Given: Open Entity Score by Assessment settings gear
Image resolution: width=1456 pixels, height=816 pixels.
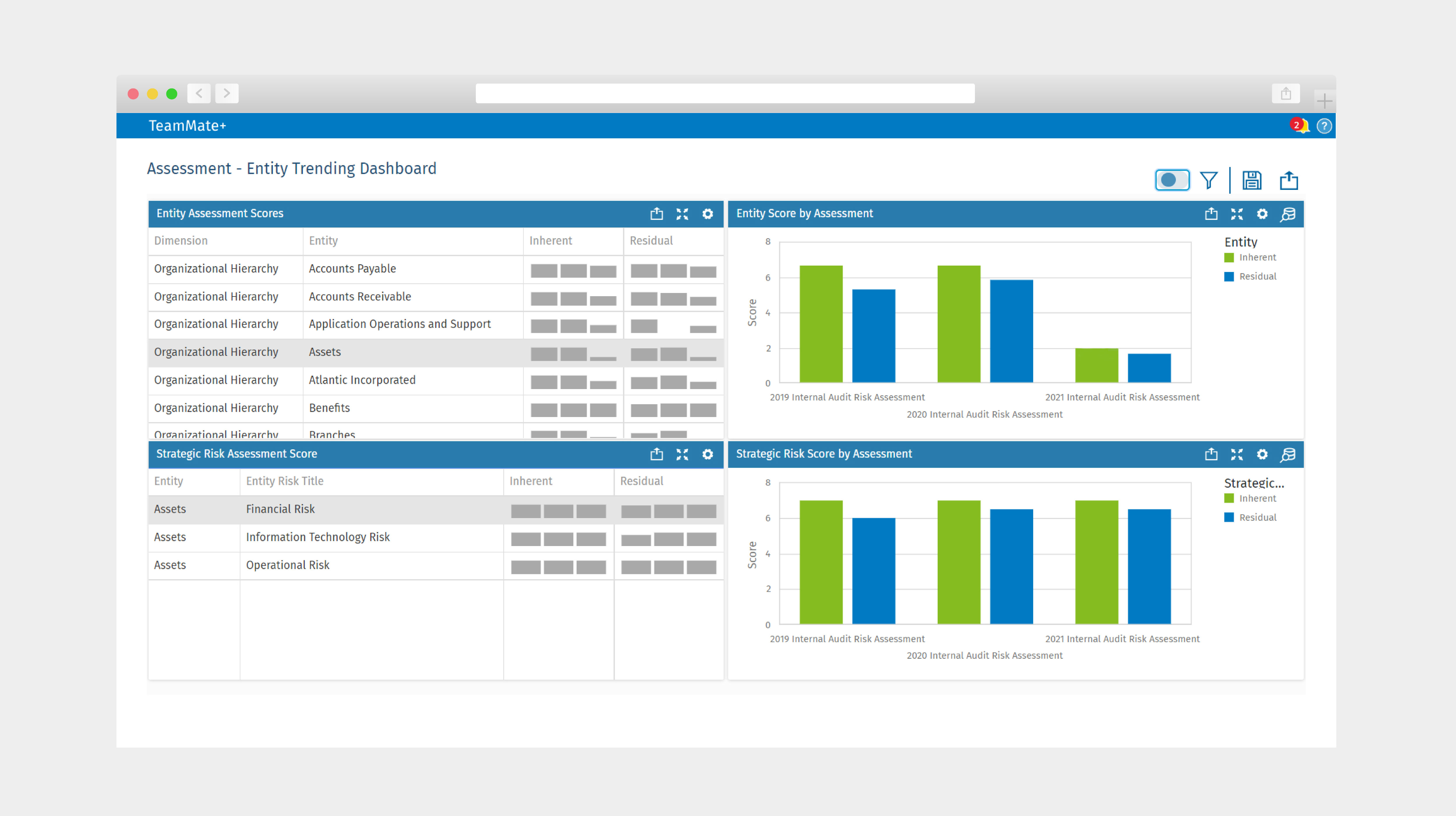Looking at the screenshot, I should point(1261,213).
